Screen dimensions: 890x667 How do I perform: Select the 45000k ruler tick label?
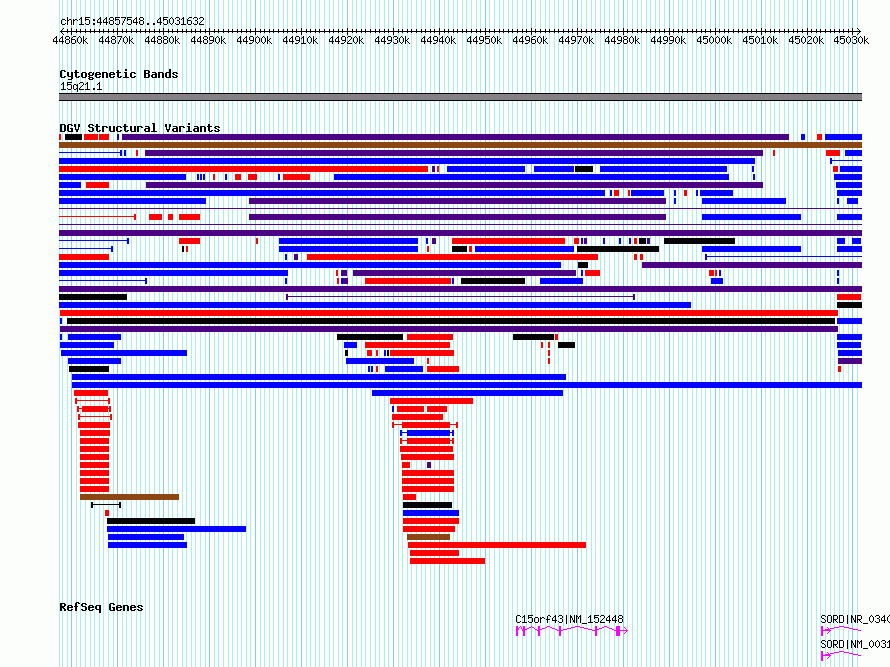(714, 40)
